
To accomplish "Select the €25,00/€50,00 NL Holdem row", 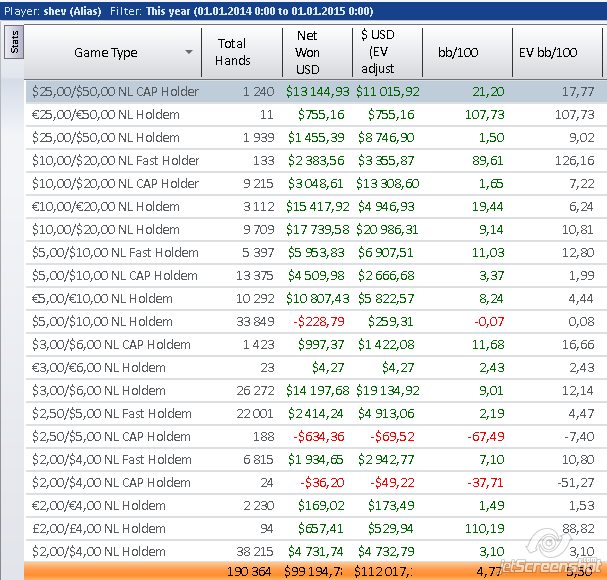I will tap(105, 114).
